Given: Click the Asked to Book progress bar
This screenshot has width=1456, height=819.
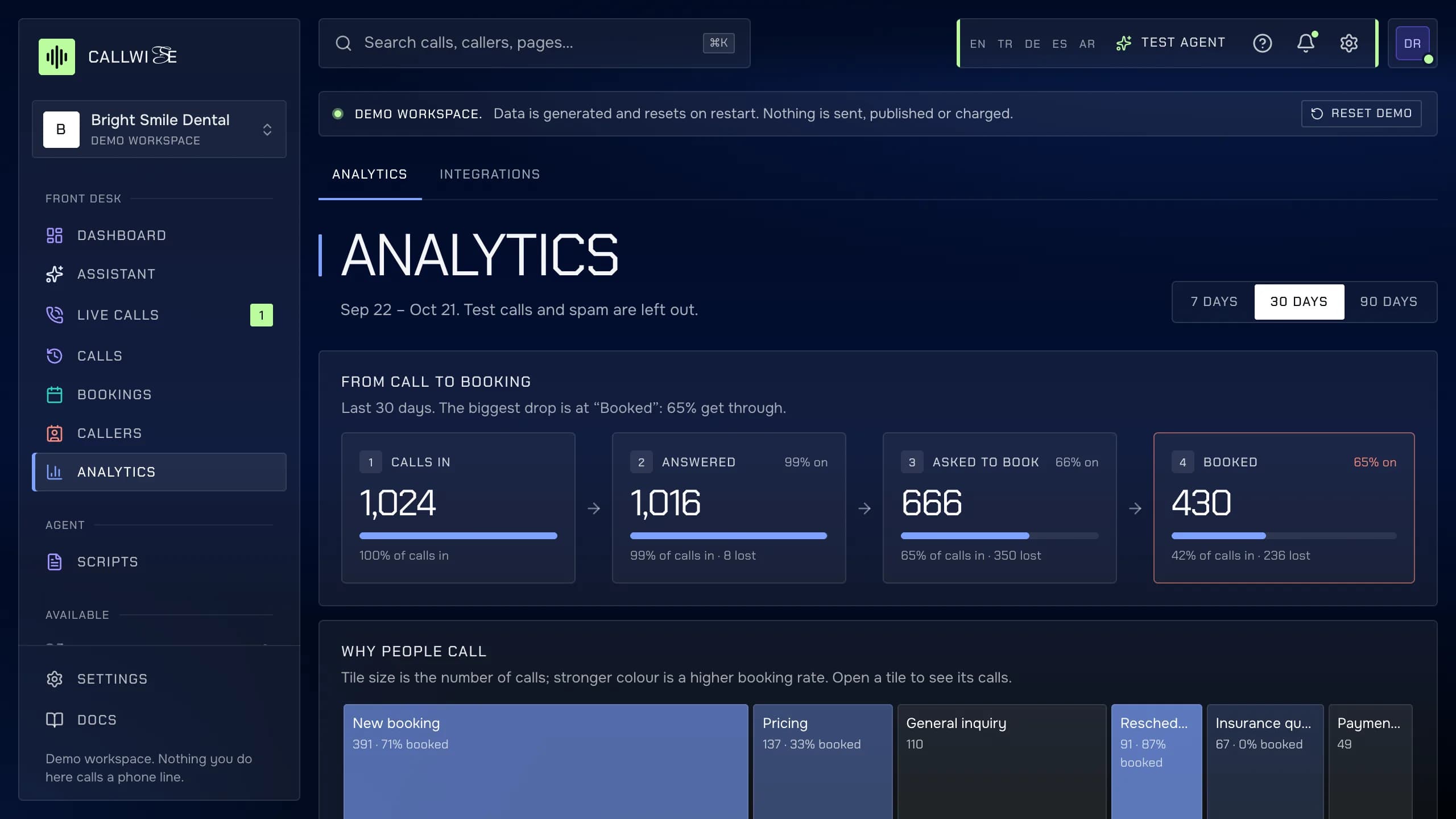Looking at the screenshot, I should (1000, 536).
